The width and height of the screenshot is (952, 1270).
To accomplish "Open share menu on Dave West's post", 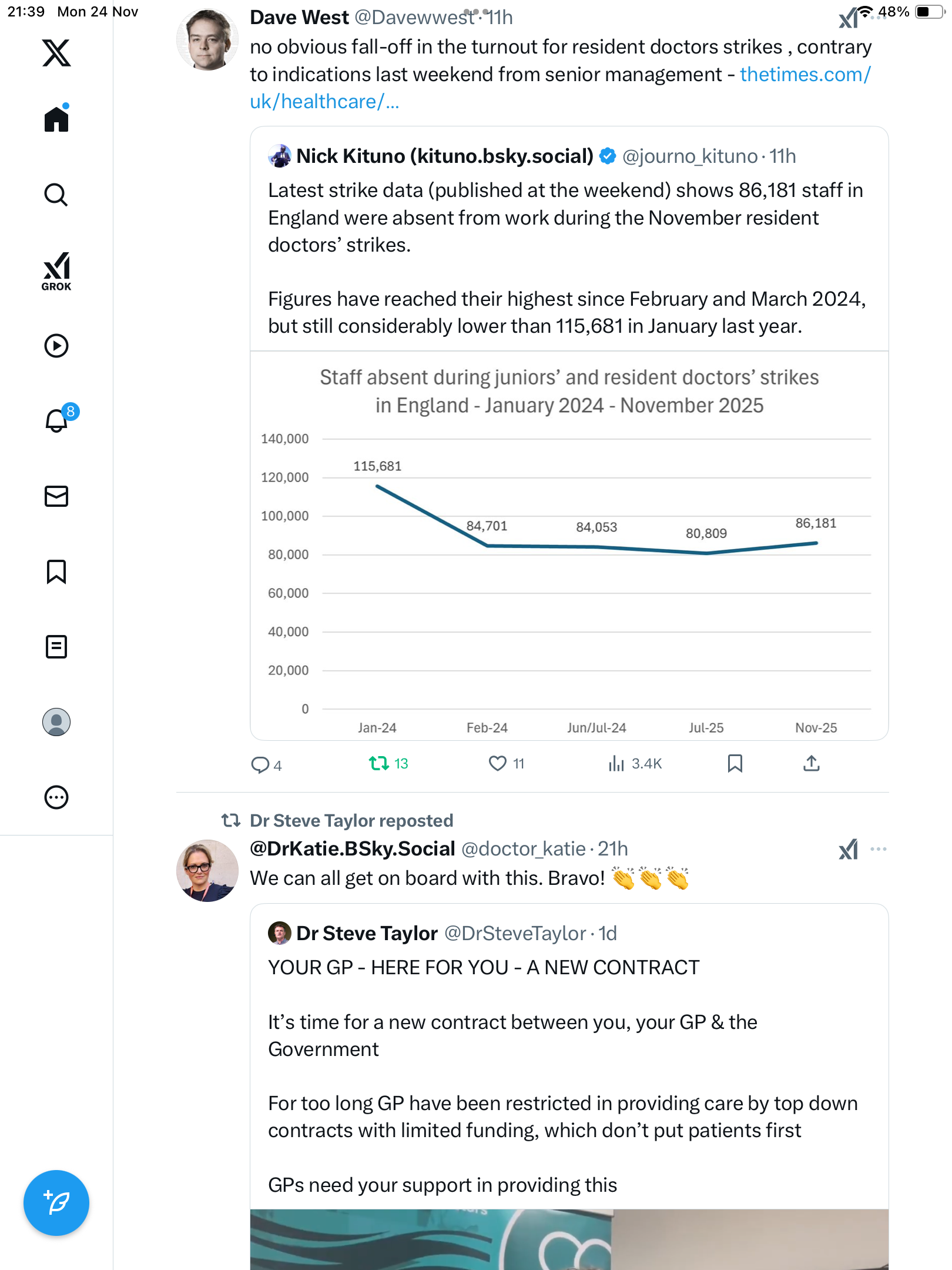I will point(811,763).
